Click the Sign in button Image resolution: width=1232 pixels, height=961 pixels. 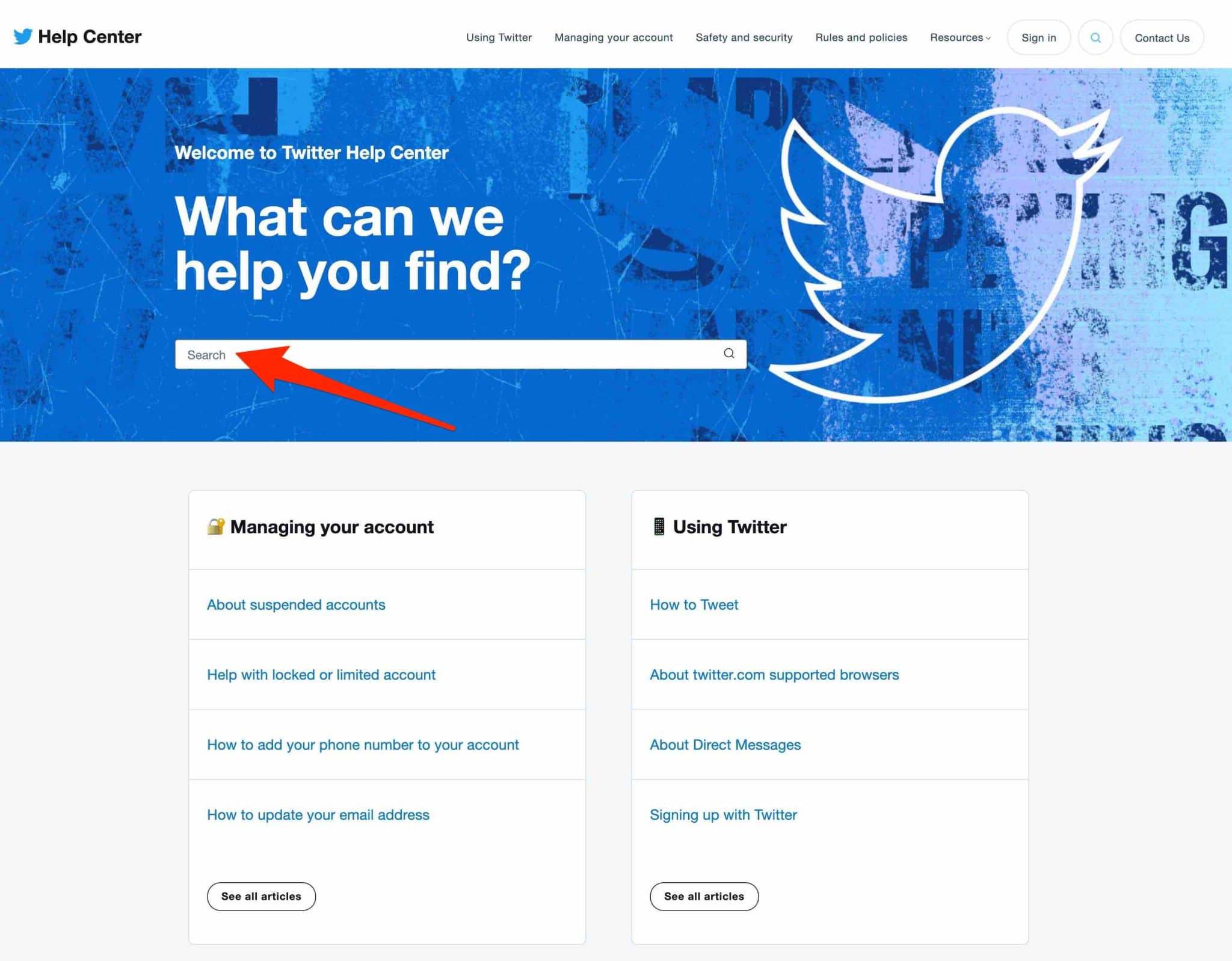1038,38
